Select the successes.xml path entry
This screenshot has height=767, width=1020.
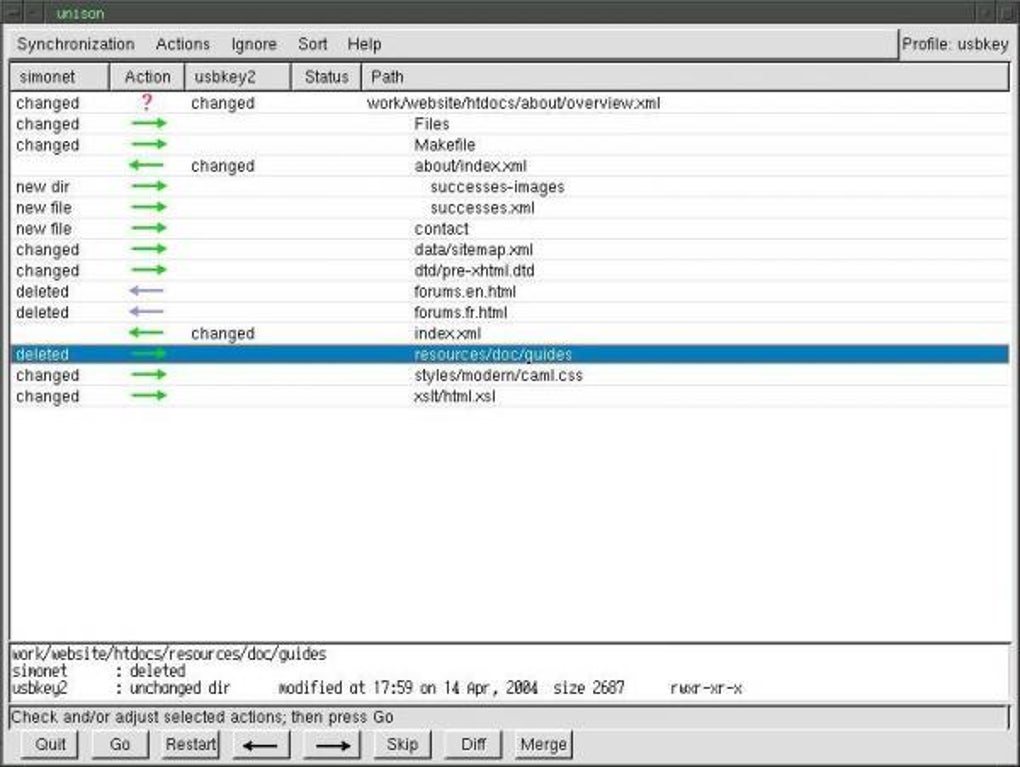482,208
